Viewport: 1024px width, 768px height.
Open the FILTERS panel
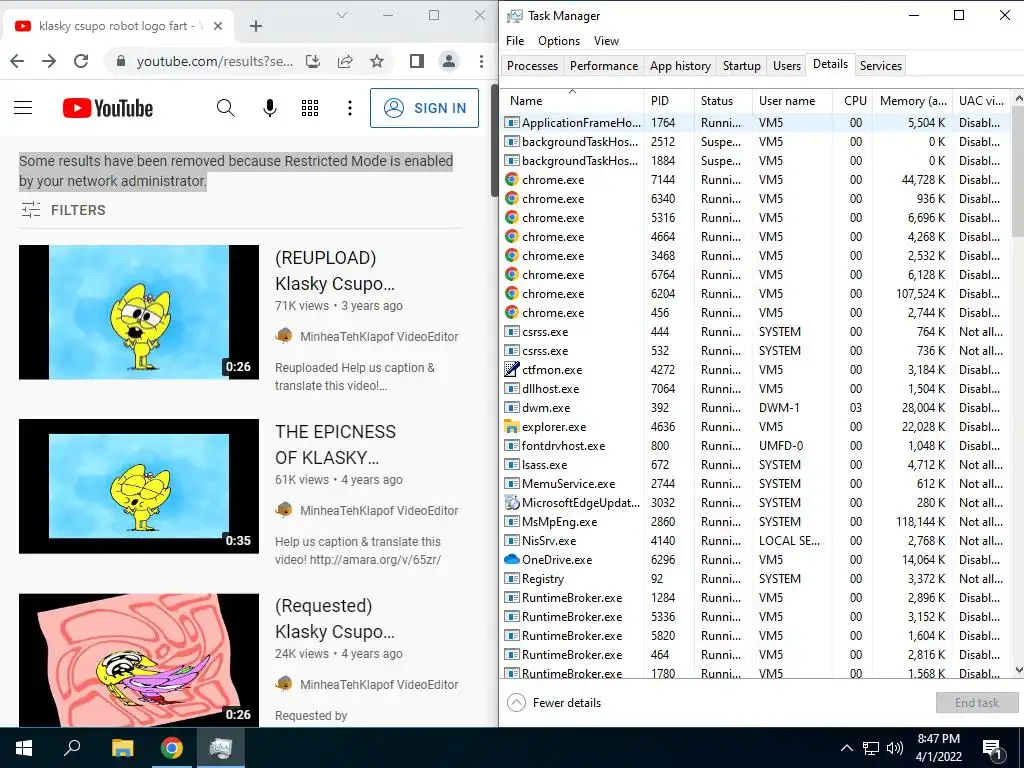63,210
